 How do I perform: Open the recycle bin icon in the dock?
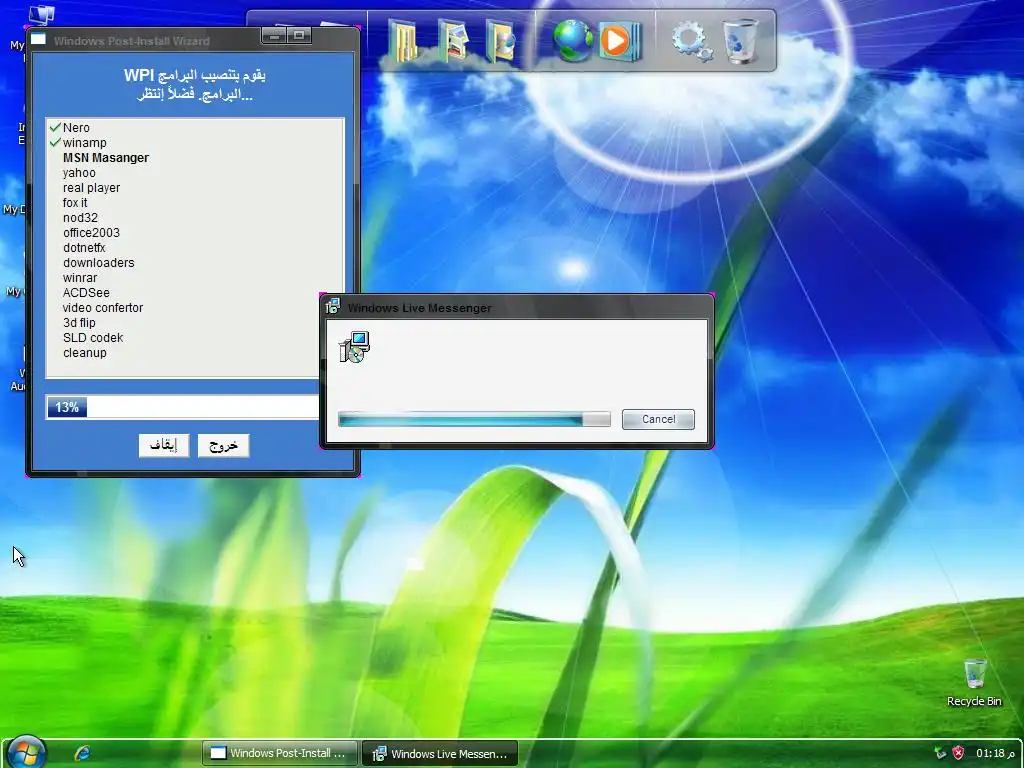741,41
